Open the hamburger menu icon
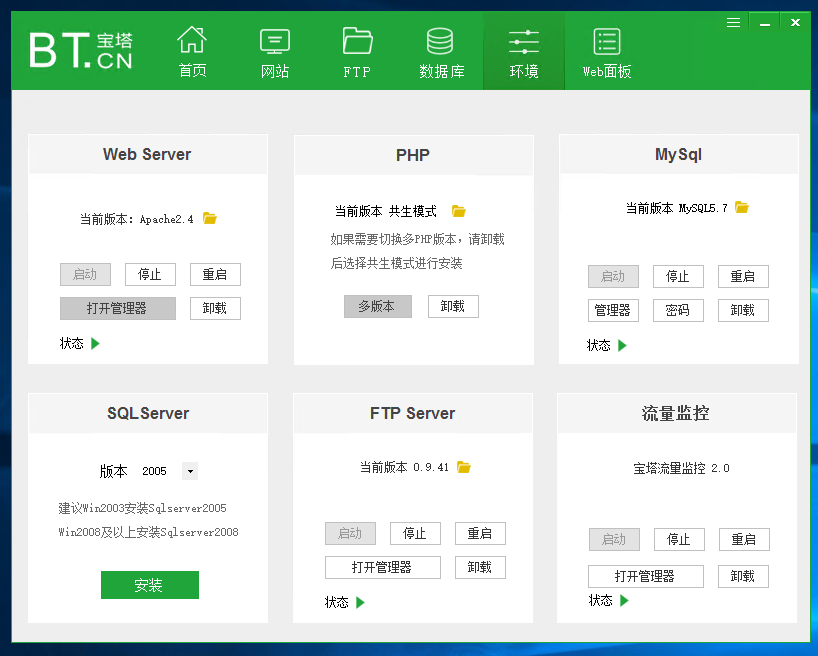818x656 pixels. [733, 22]
